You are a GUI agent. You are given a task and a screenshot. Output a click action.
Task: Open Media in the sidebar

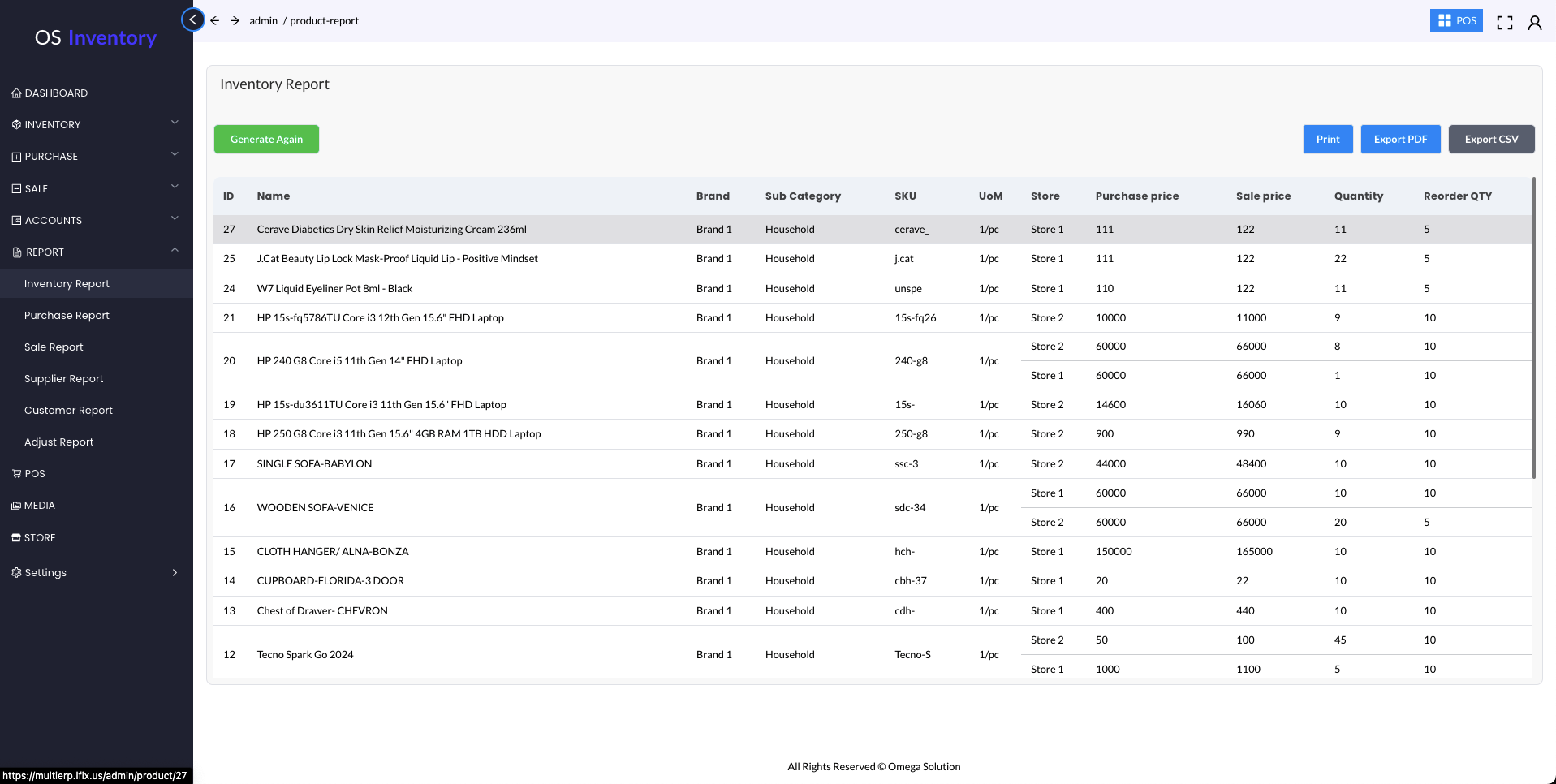click(39, 506)
